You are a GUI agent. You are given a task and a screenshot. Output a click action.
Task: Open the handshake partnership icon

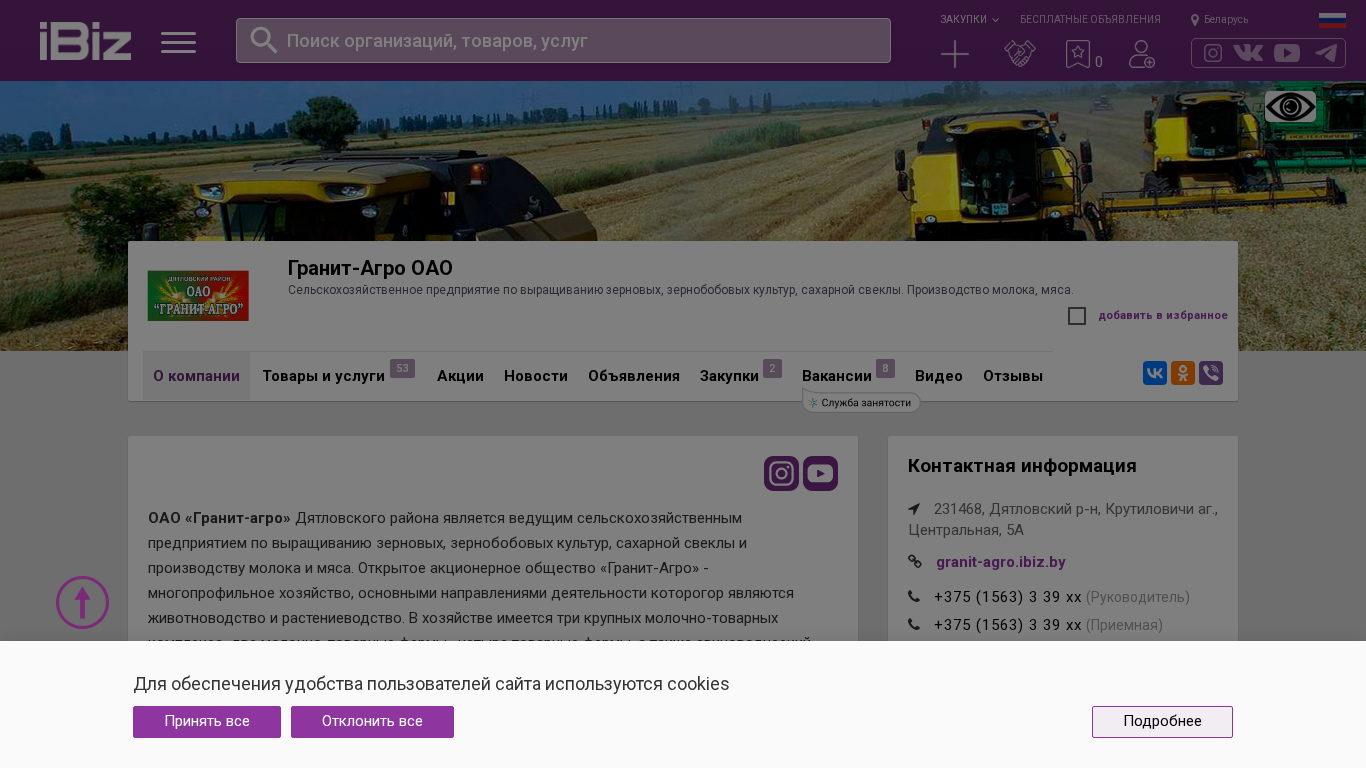[x=1020, y=54]
